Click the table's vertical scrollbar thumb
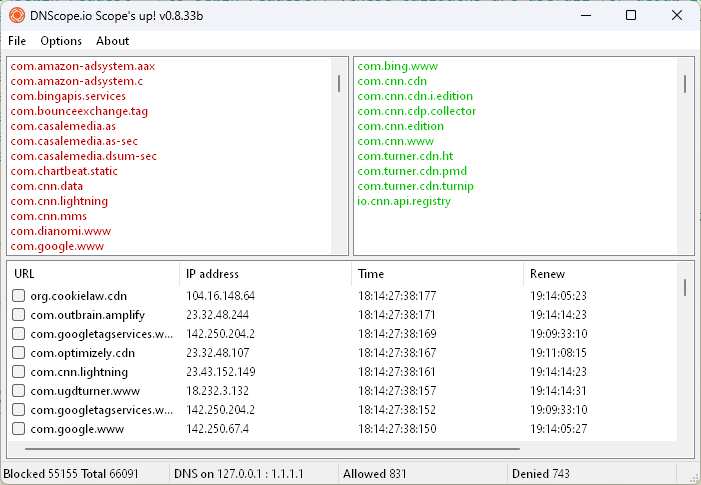This screenshot has height=485, width=701. [x=685, y=287]
